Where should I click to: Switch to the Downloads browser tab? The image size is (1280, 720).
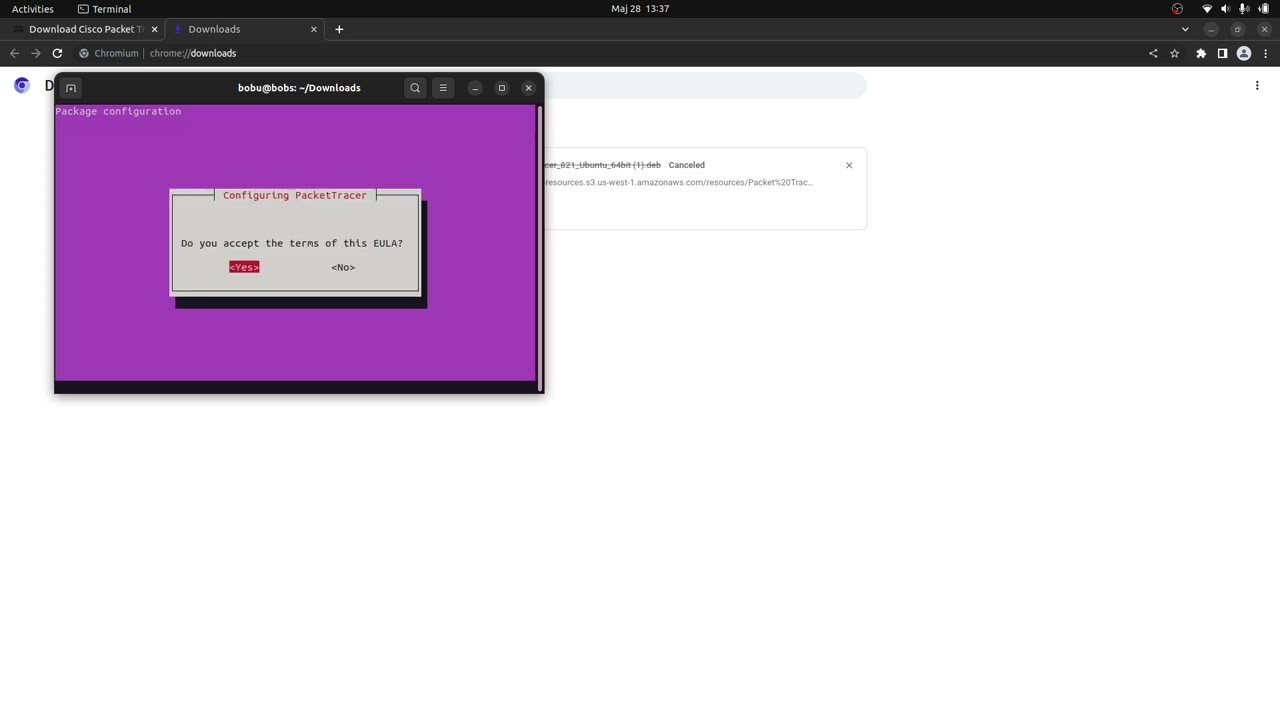245,29
